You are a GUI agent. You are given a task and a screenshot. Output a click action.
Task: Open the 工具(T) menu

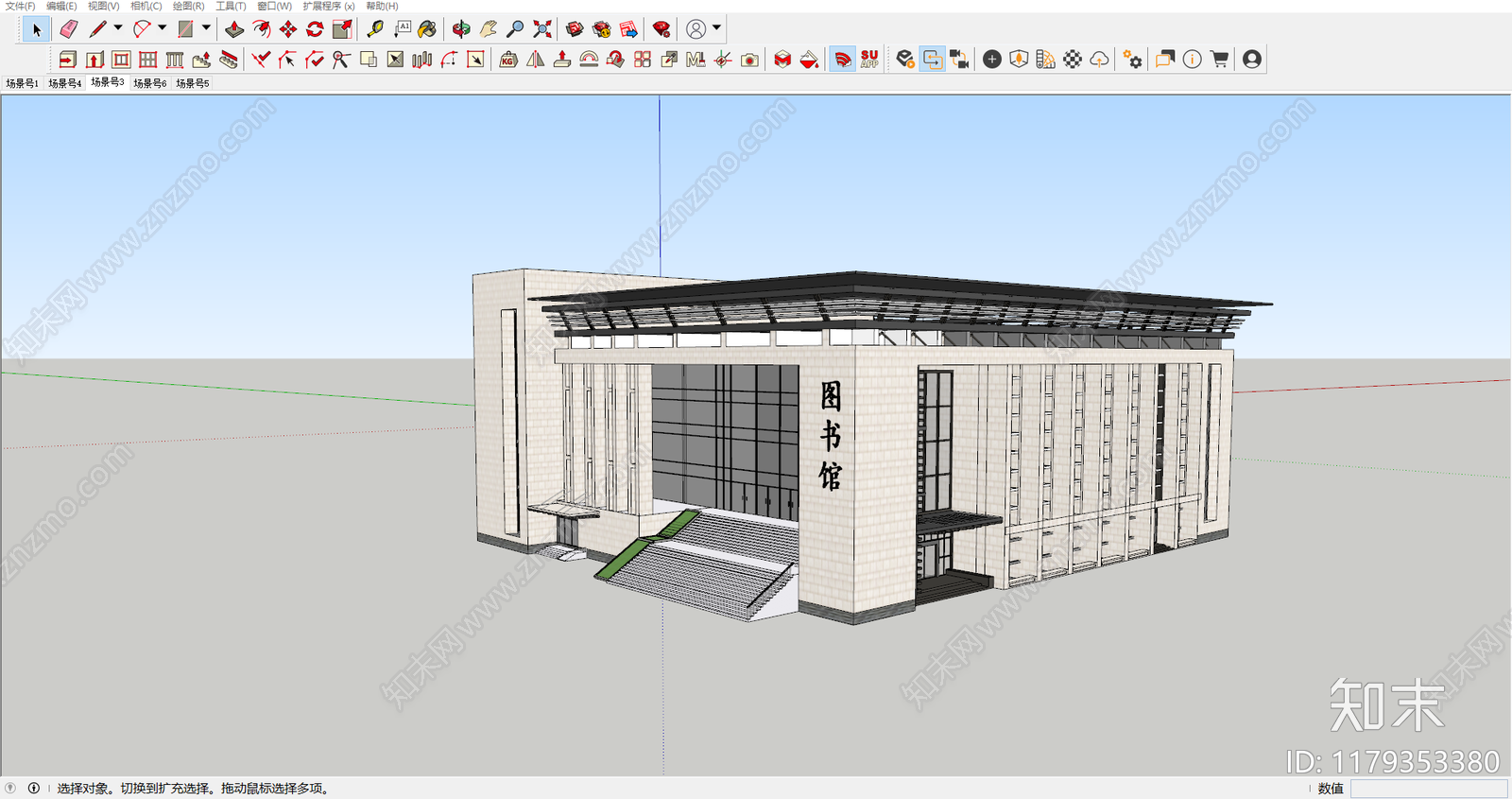click(x=232, y=7)
